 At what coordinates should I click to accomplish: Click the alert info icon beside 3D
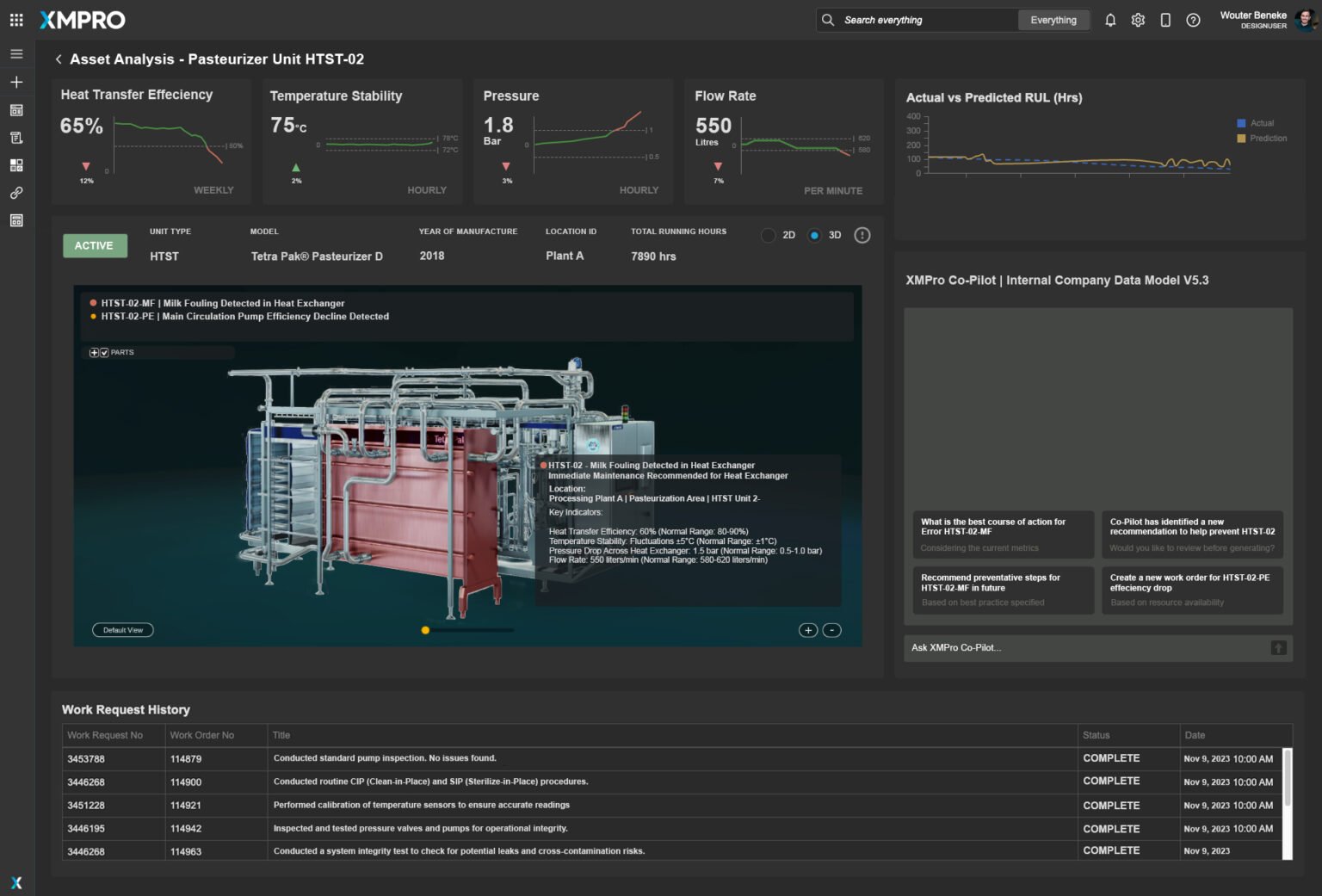862,235
